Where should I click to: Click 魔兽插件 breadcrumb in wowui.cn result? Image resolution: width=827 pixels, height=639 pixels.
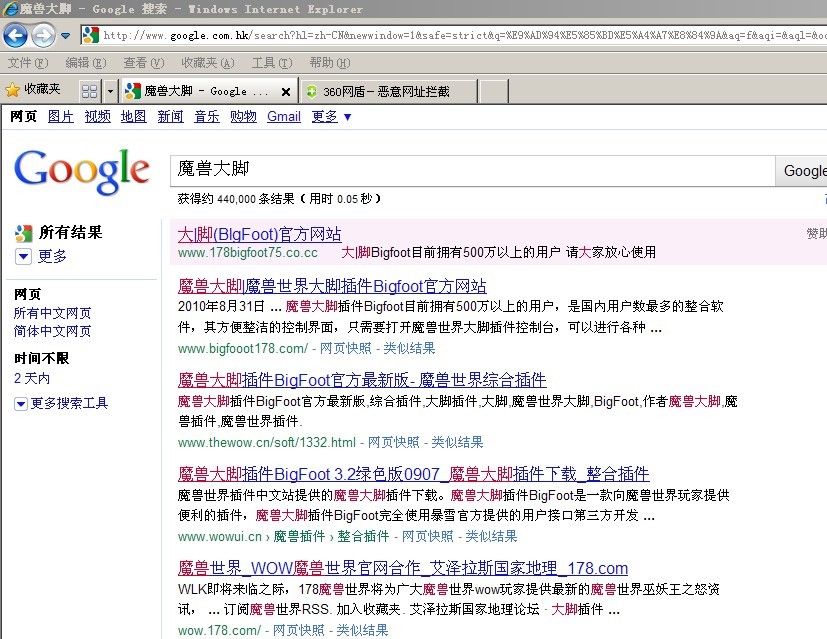click(299, 536)
